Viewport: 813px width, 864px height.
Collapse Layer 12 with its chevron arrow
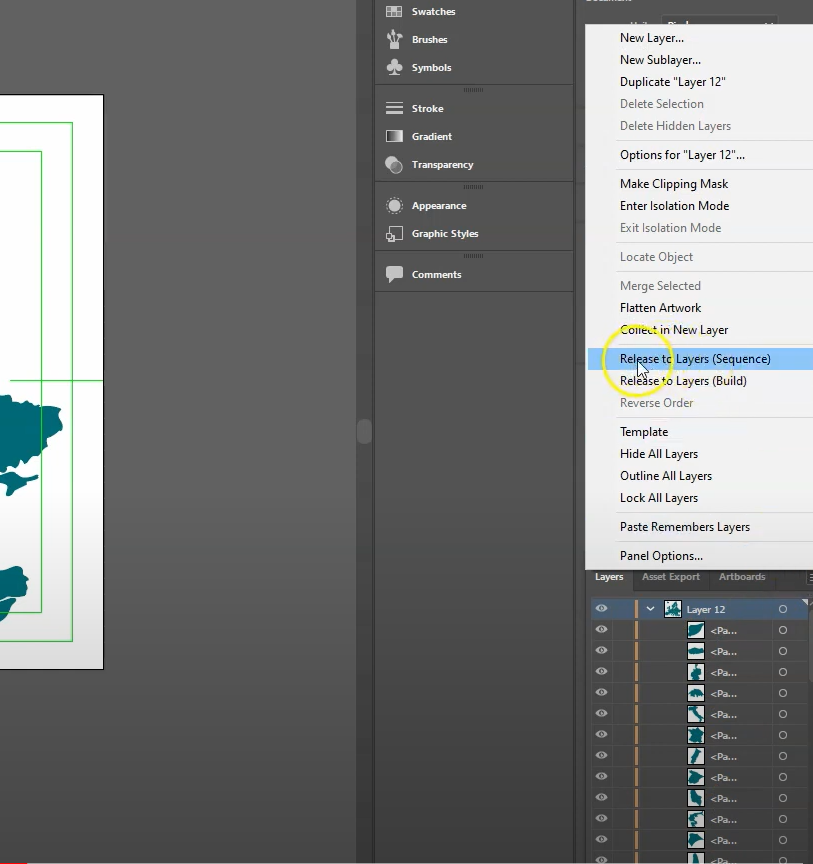click(650, 609)
